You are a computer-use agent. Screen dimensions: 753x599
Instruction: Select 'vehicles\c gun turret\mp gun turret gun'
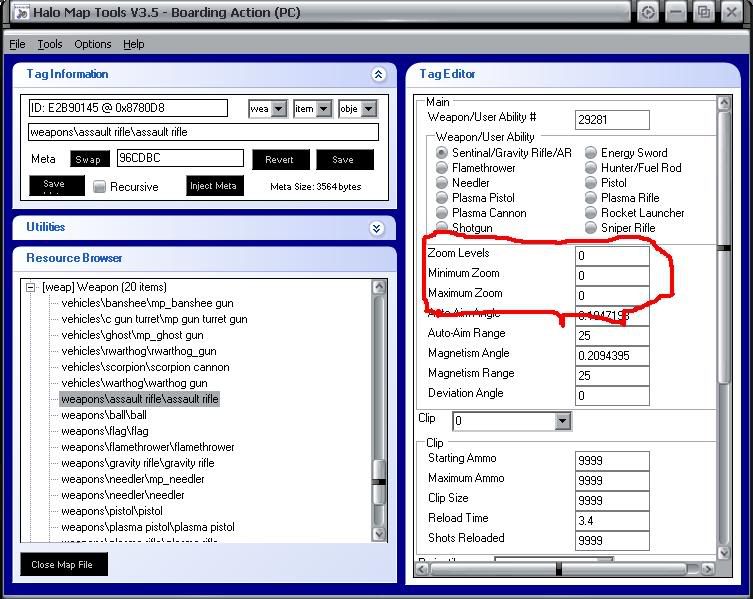click(x=154, y=319)
